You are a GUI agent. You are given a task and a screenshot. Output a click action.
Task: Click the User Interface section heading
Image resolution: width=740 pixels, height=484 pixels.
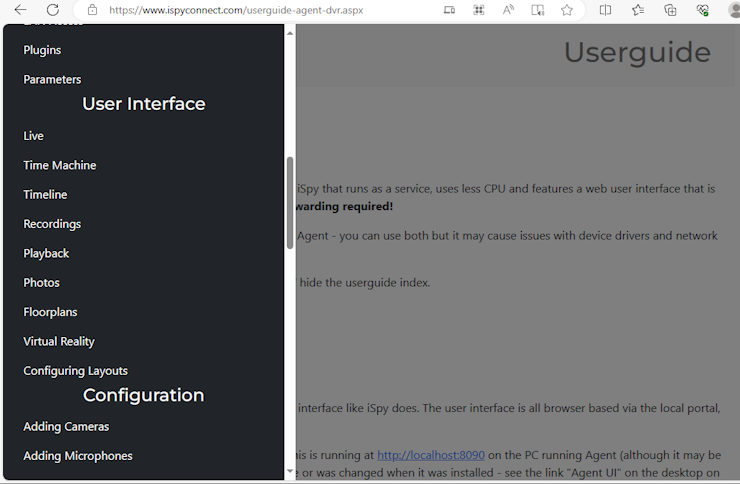(143, 104)
